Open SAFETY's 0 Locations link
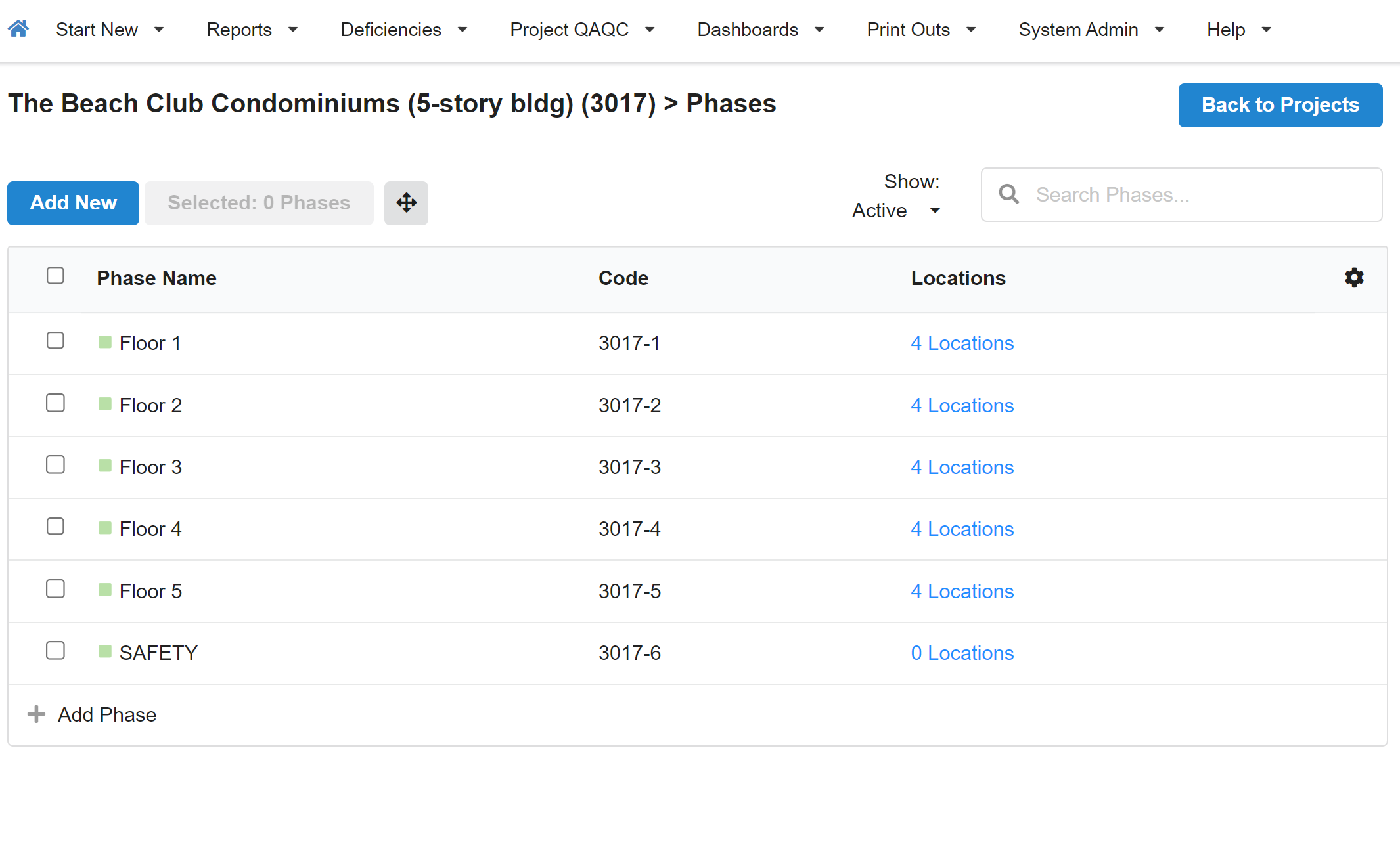Viewport: 1400px width, 853px height. click(962, 653)
